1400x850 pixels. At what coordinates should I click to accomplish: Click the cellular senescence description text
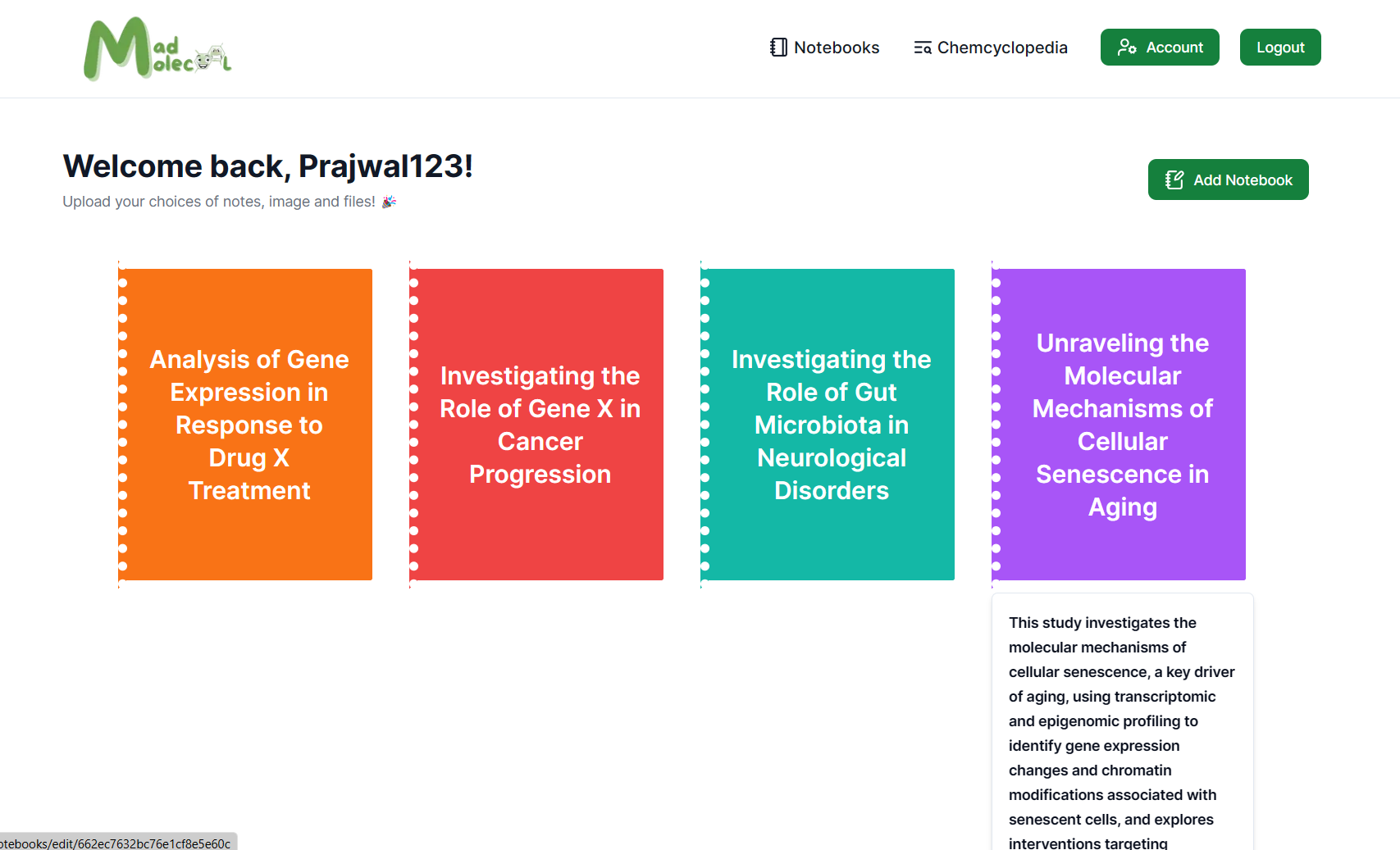[x=1122, y=733]
